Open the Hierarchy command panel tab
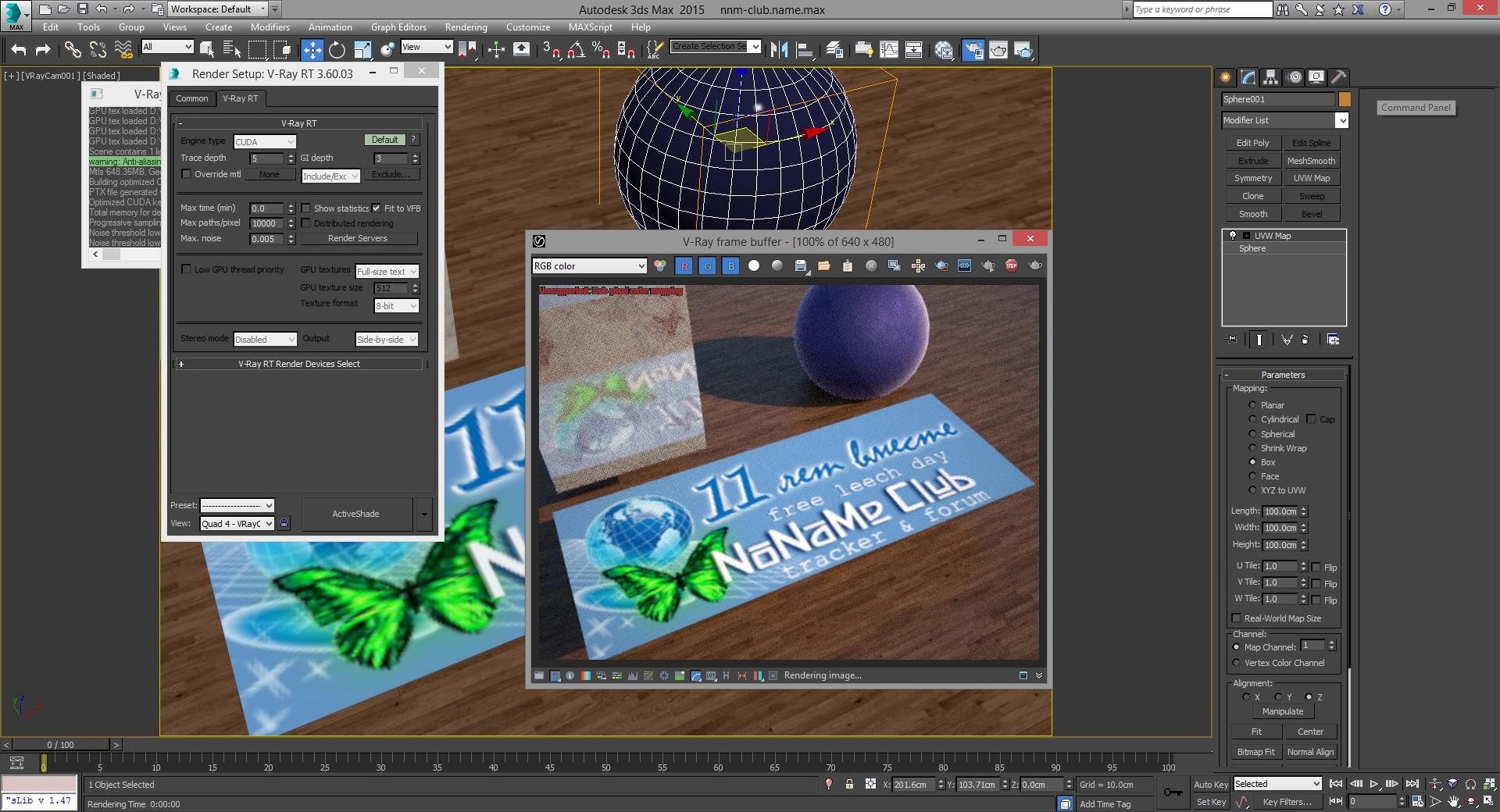 coord(1271,77)
